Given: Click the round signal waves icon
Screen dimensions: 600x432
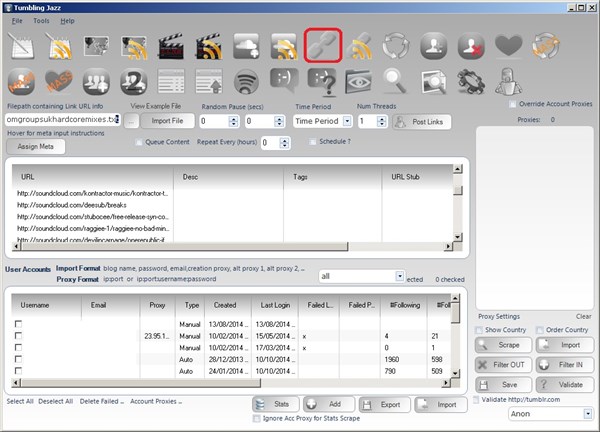Looking at the screenshot, I should [x=246, y=82].
